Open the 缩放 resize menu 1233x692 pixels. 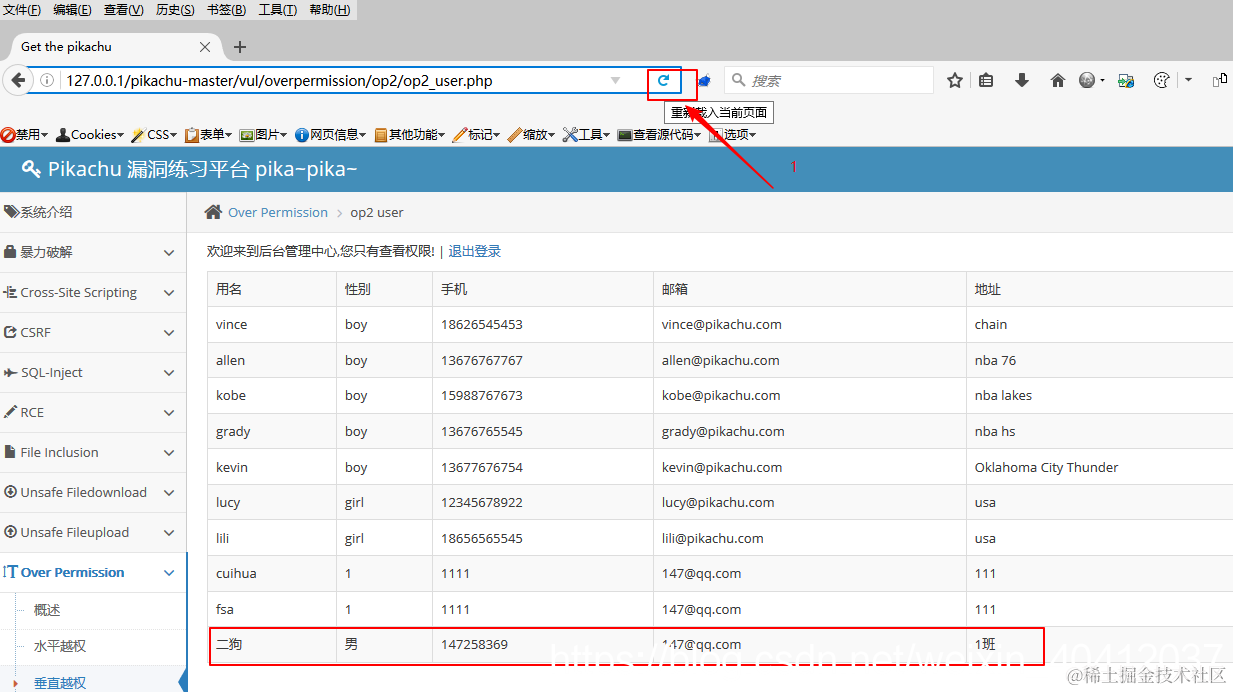531,134
